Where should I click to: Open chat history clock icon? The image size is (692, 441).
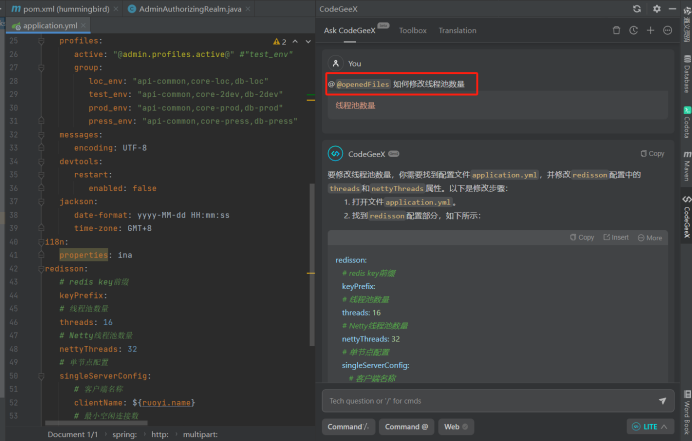point(633,30)
